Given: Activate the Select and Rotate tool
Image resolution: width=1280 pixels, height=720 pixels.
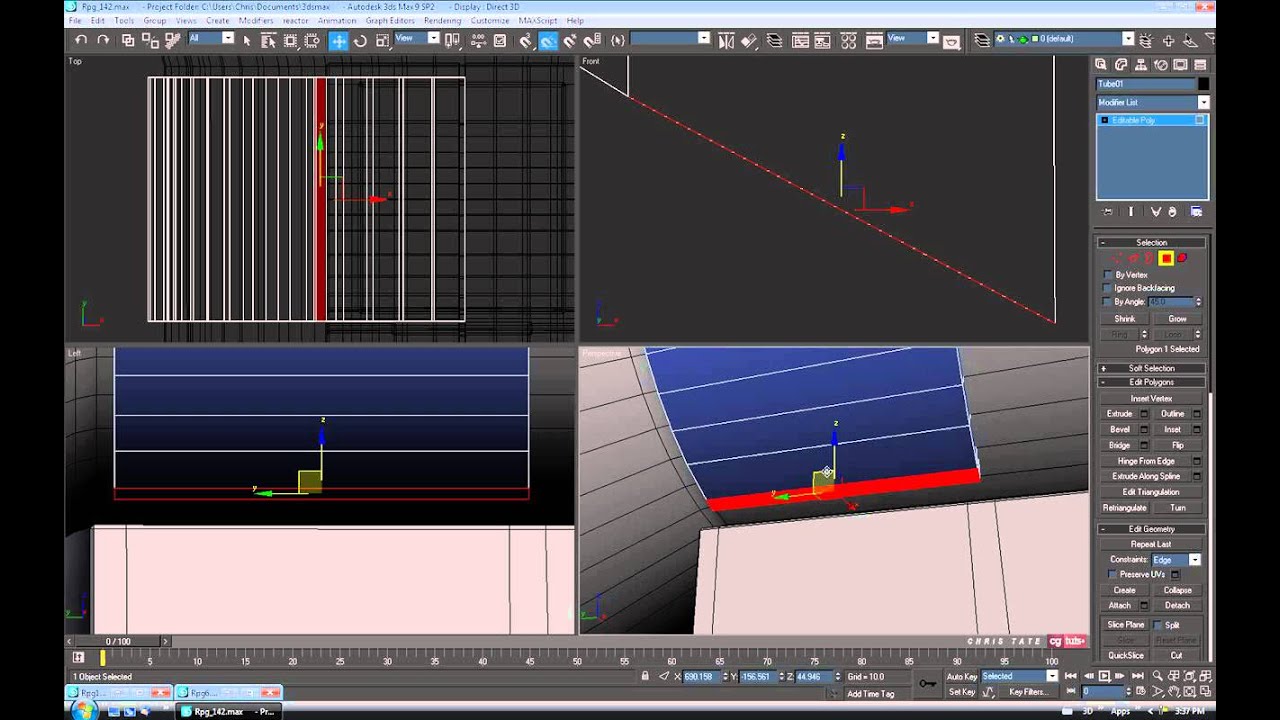Looking at the screenshot, I should click(360, 40).
